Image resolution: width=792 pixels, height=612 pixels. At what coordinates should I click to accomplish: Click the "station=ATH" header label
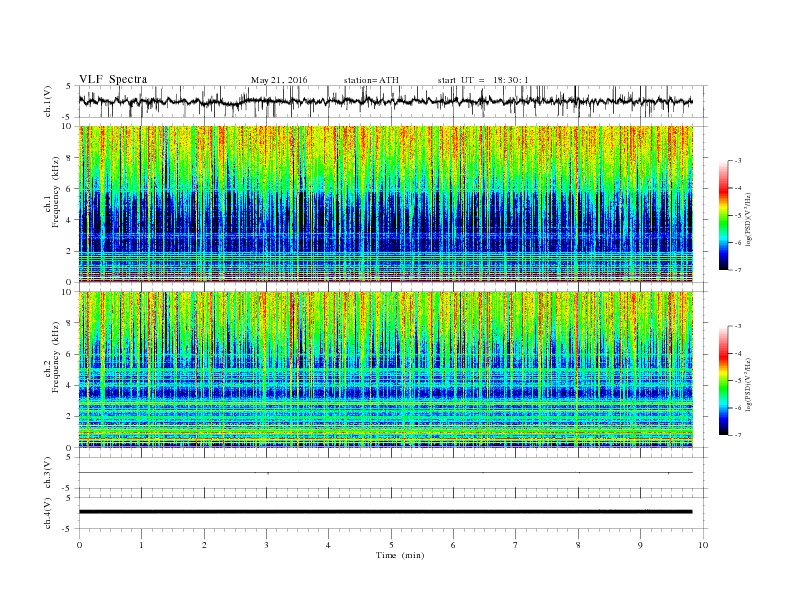(x=371, y=80)
